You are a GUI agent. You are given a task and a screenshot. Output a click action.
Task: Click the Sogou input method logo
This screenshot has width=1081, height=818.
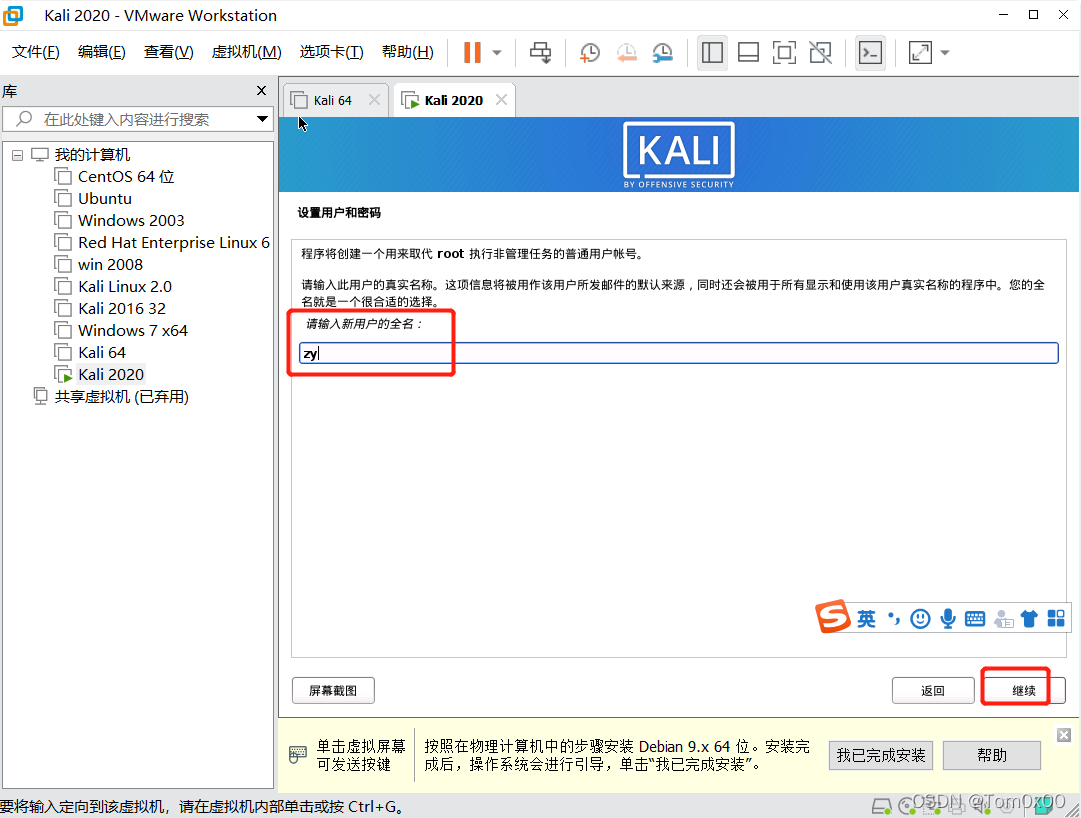[x=833, y=616]
